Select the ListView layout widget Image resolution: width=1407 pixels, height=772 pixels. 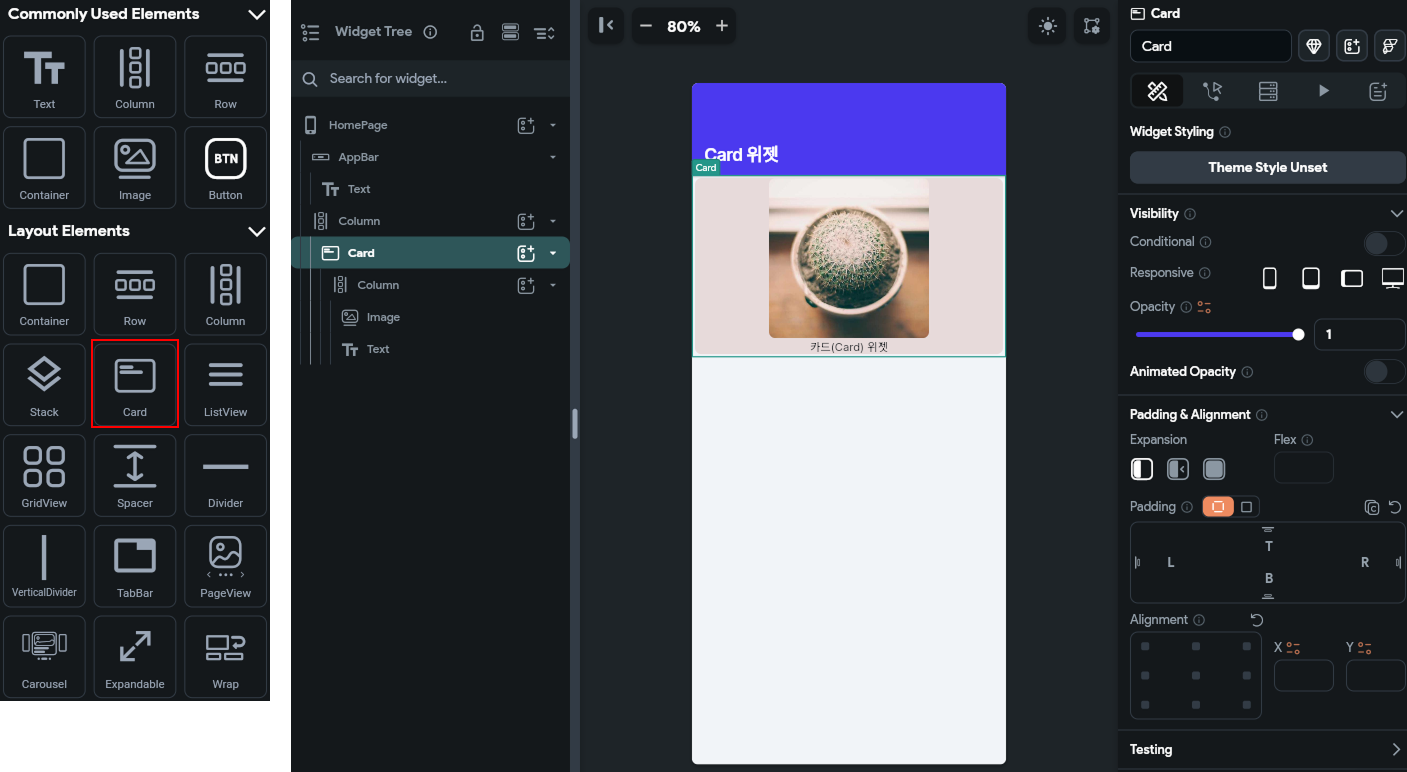[x=226, y=385]
